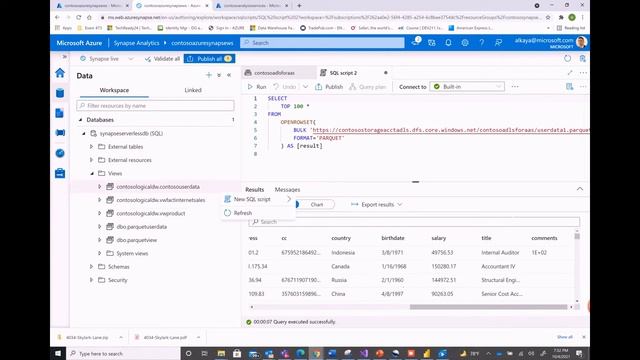The width and height of the screenshot is (640, 360).
Task: Bookmark this page with star icon
Action: 548,18
